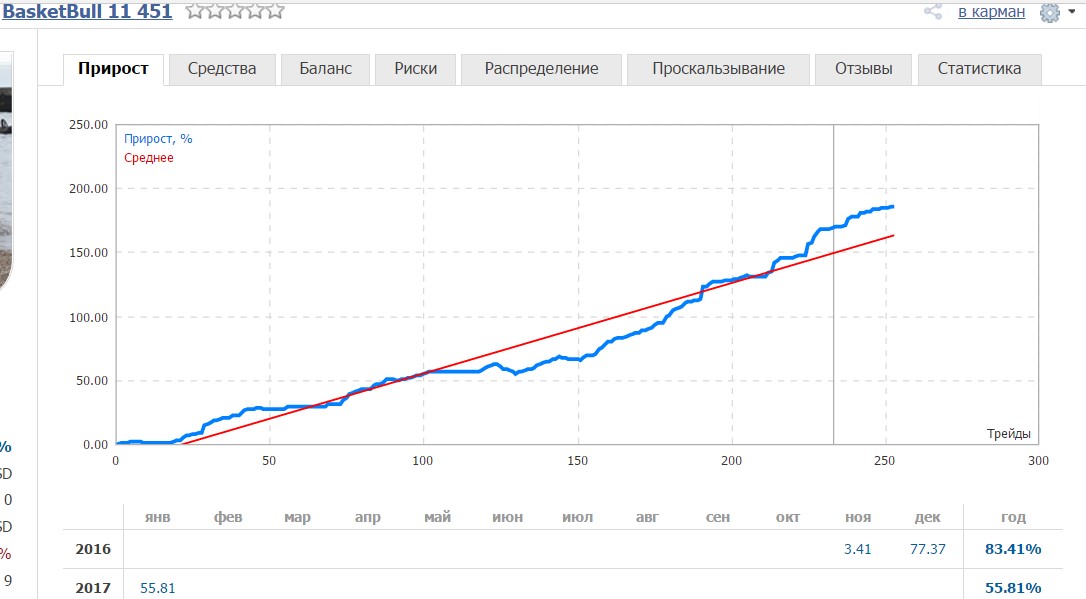Viewport: 1086px width, 599px height.
Task: Click the December 2016 value 77.37
Action: coord(927,549)
